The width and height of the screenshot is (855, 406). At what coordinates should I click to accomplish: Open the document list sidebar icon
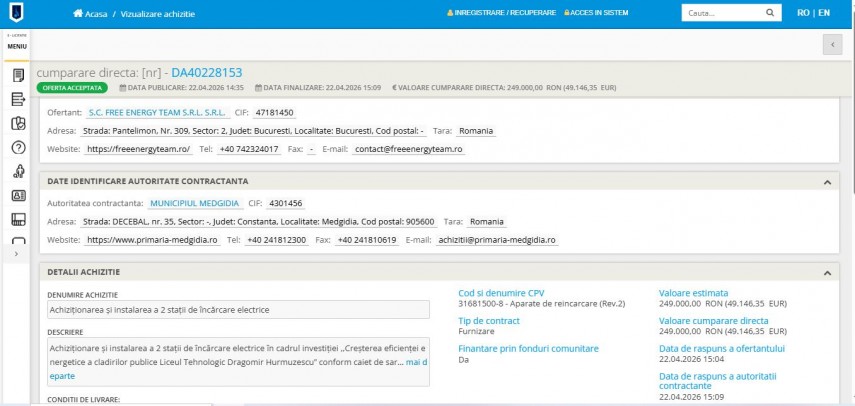pos(17,75)
